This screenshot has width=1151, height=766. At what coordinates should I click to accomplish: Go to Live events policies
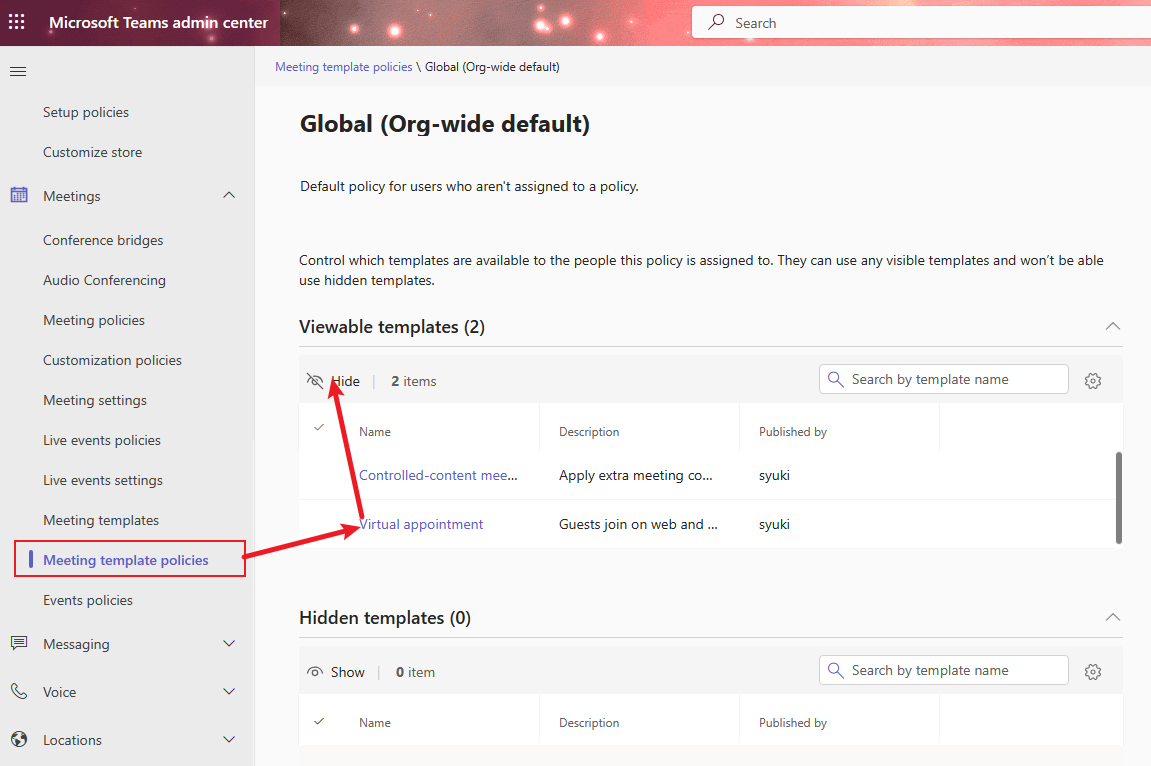(x=102, y=440)
